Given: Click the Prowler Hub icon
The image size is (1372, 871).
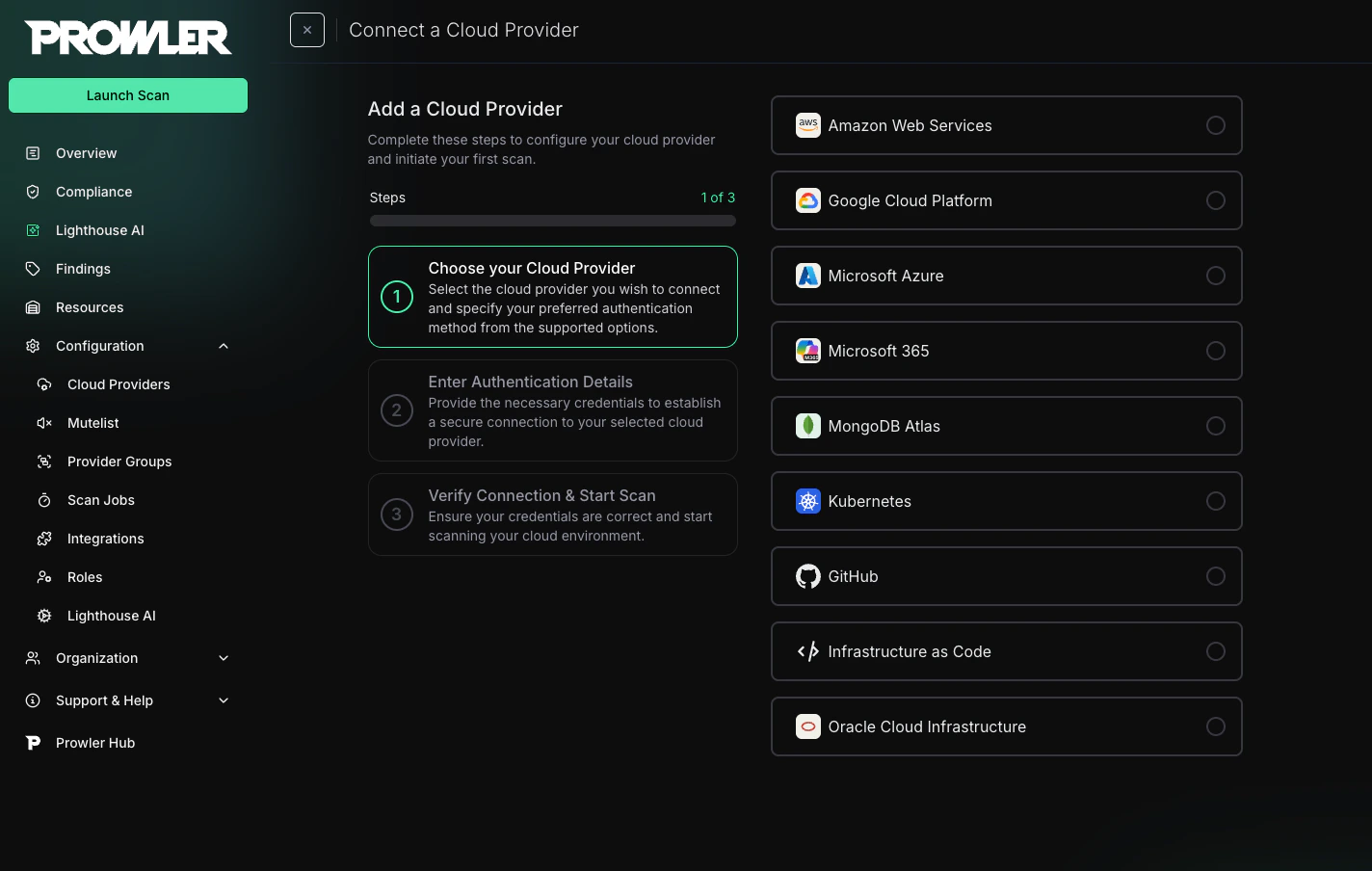Looking at the screenshot, I should (x=33, y=742).
